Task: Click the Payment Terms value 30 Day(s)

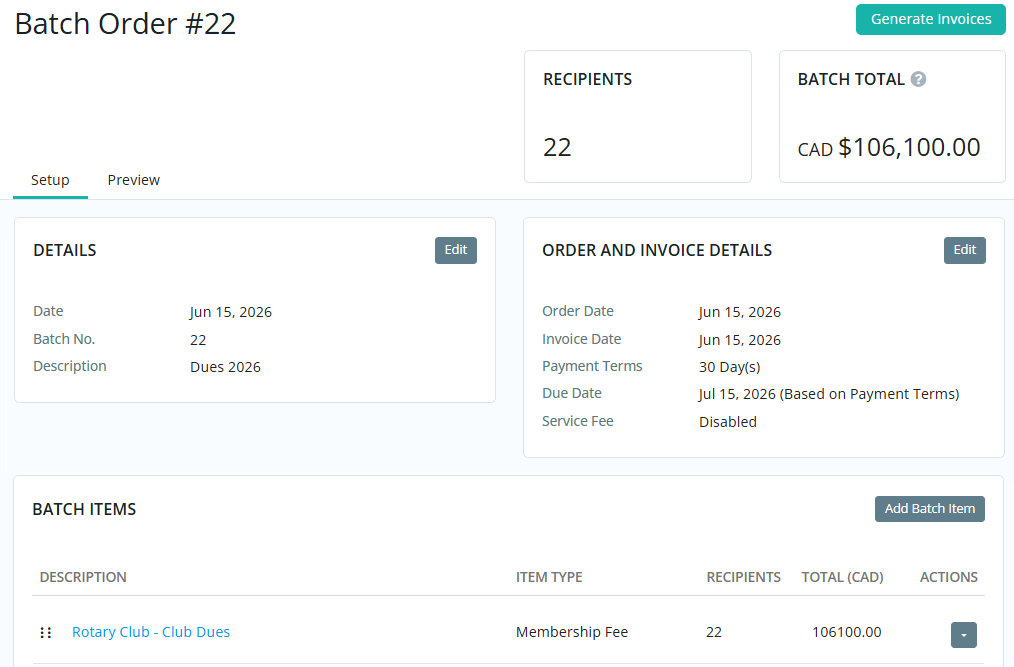Action: click(729, 367)
